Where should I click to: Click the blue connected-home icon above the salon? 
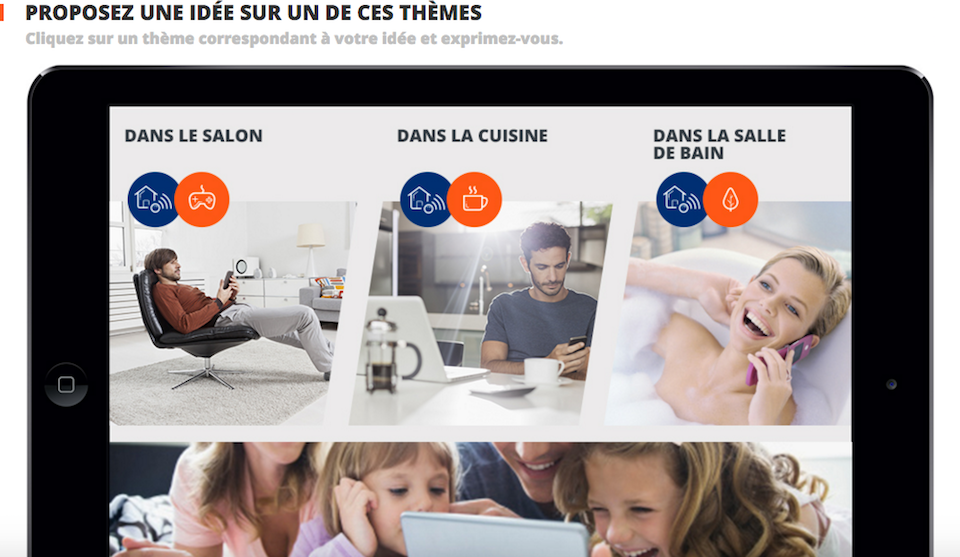coord(153,200)
